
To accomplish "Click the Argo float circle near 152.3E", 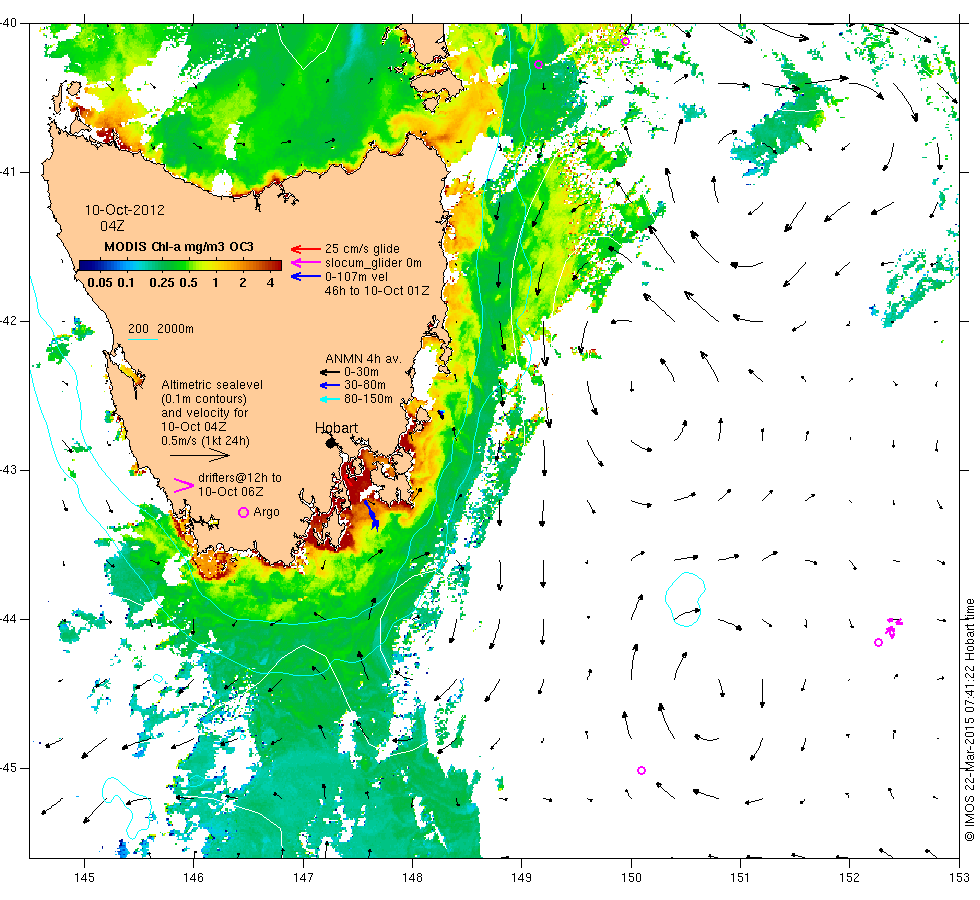I will [x=878, y=642].
